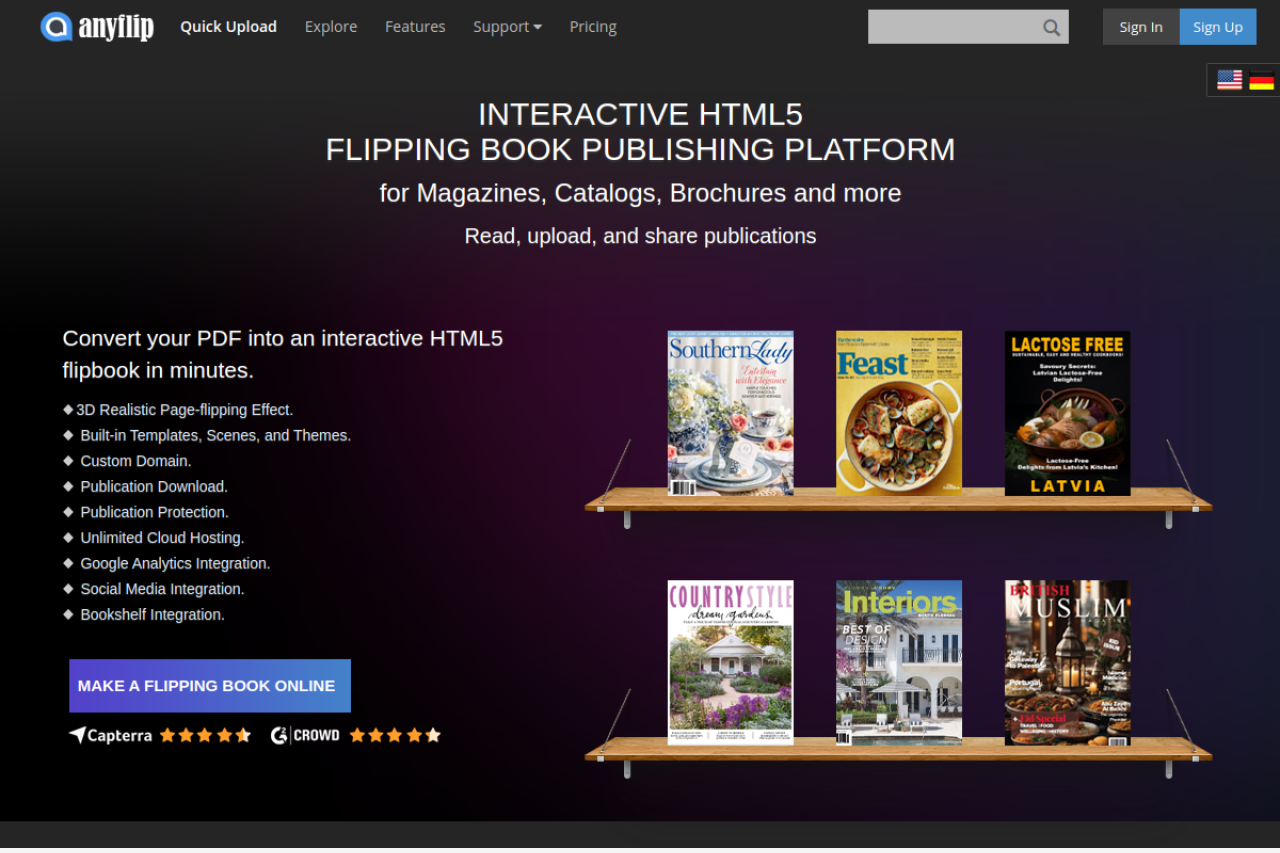This screenshot has width=1280, height=853.
Task: Click the AnyFlip logo icon
Action: coord(56,27)
